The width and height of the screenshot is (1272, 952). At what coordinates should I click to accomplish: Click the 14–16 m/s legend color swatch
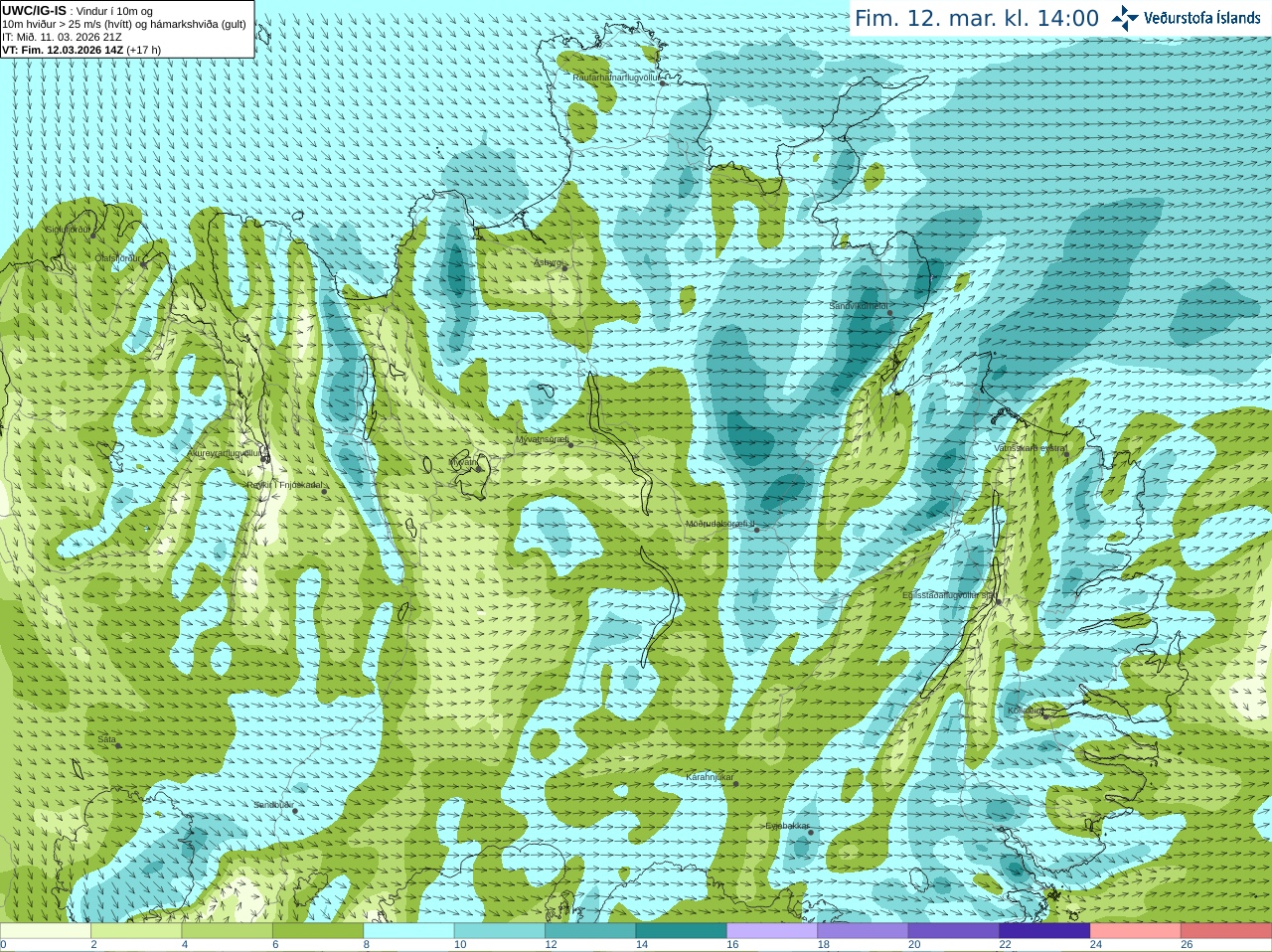point(682,931)
